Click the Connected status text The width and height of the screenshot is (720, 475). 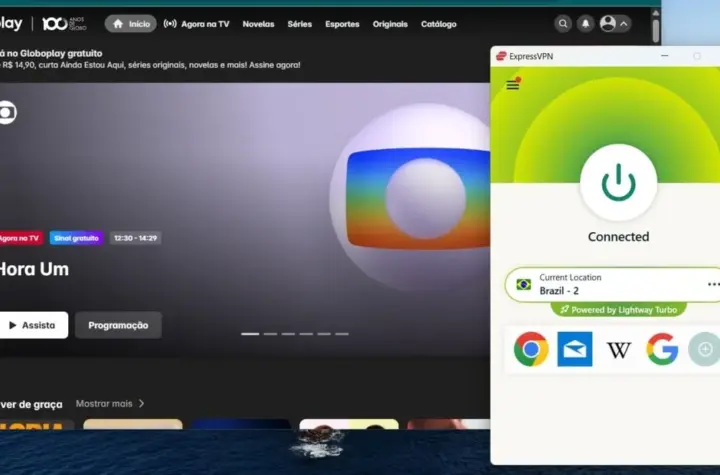(619, 237)
